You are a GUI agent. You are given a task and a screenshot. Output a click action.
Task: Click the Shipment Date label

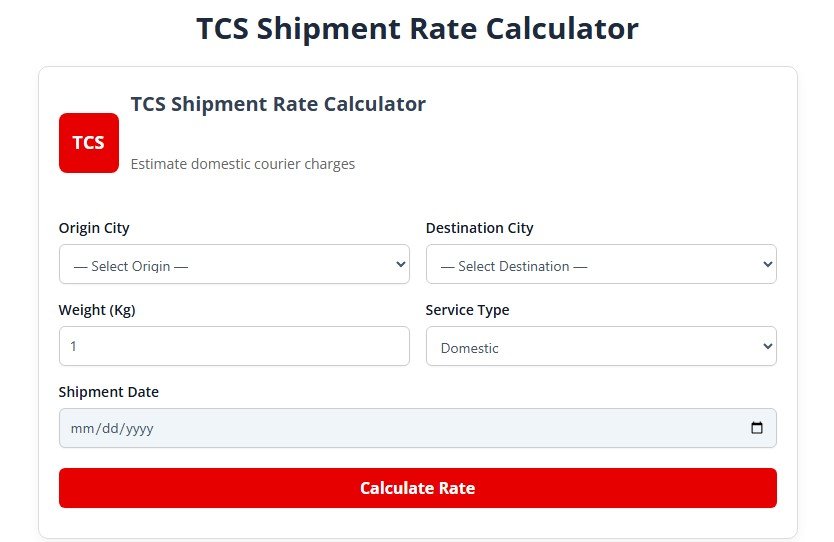[x=108, y=392]
